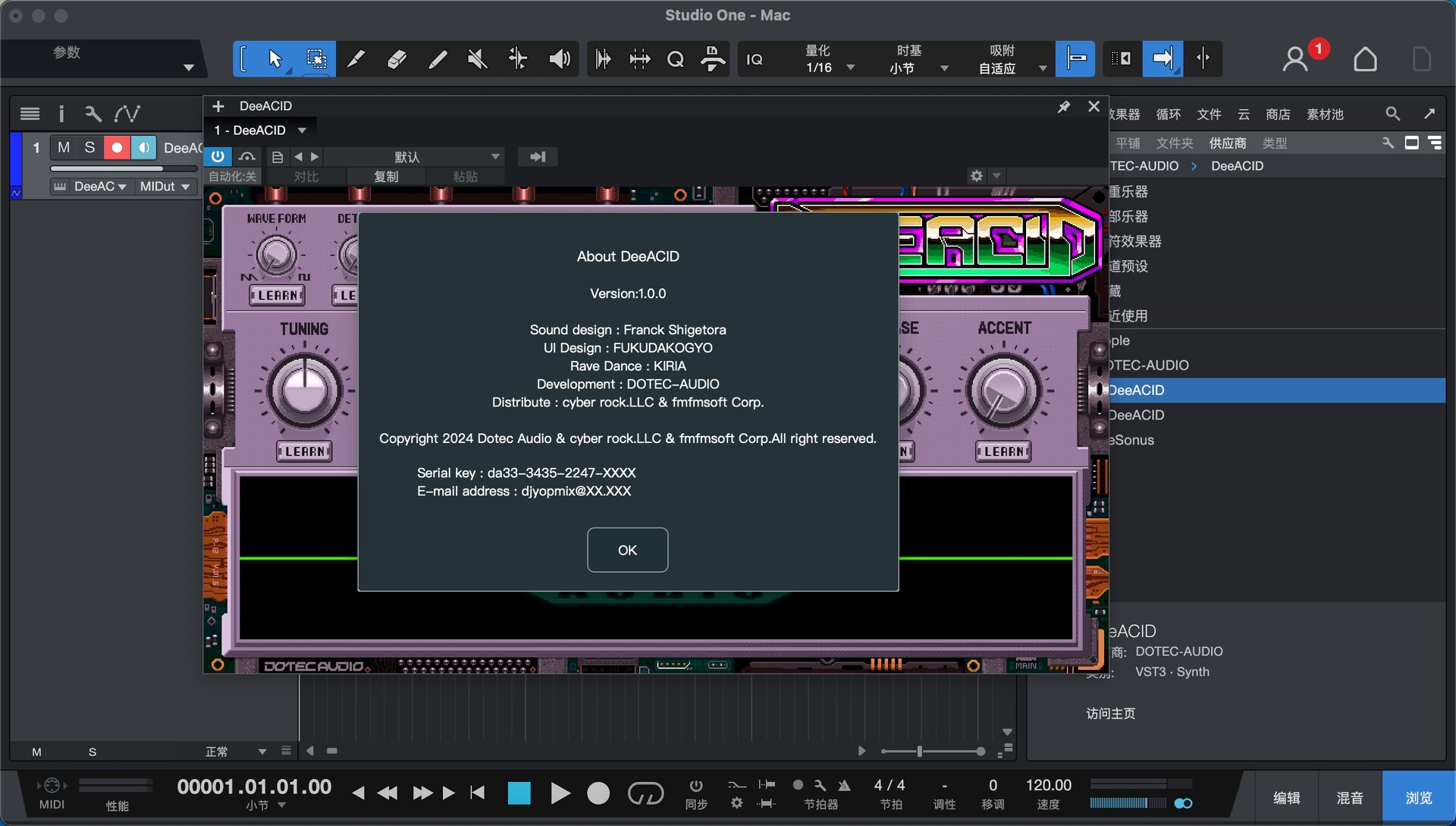Click the tempo value 120.00
Viewport: 1456px width, 826px height.
tap(1048, 785)
